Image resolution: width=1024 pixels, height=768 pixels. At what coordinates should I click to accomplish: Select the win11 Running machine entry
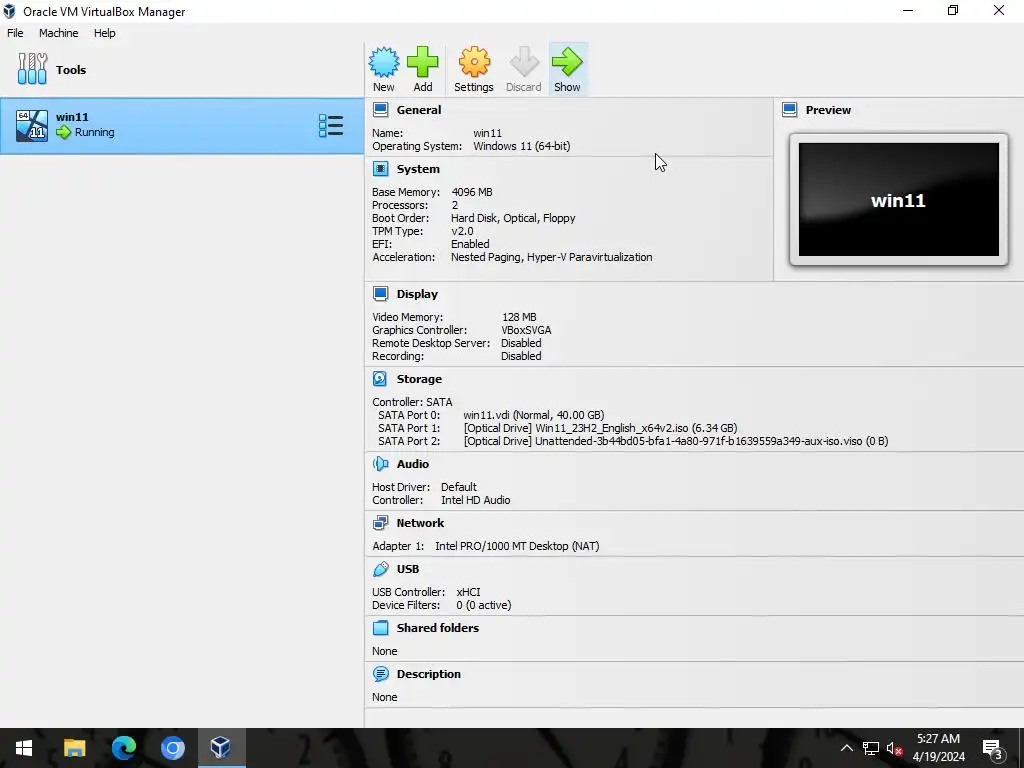[182, 126]
